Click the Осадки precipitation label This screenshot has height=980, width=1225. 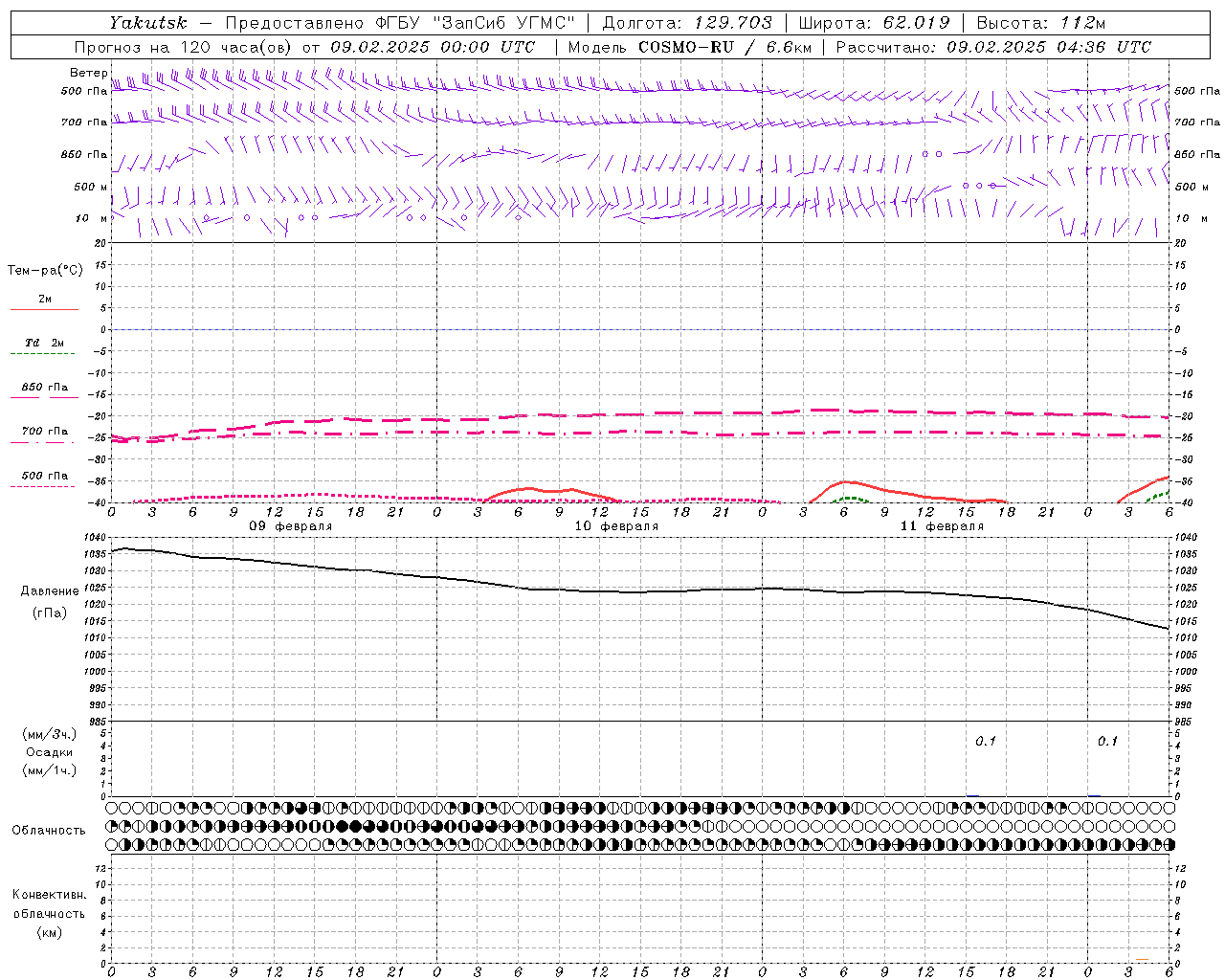[50, 752]
